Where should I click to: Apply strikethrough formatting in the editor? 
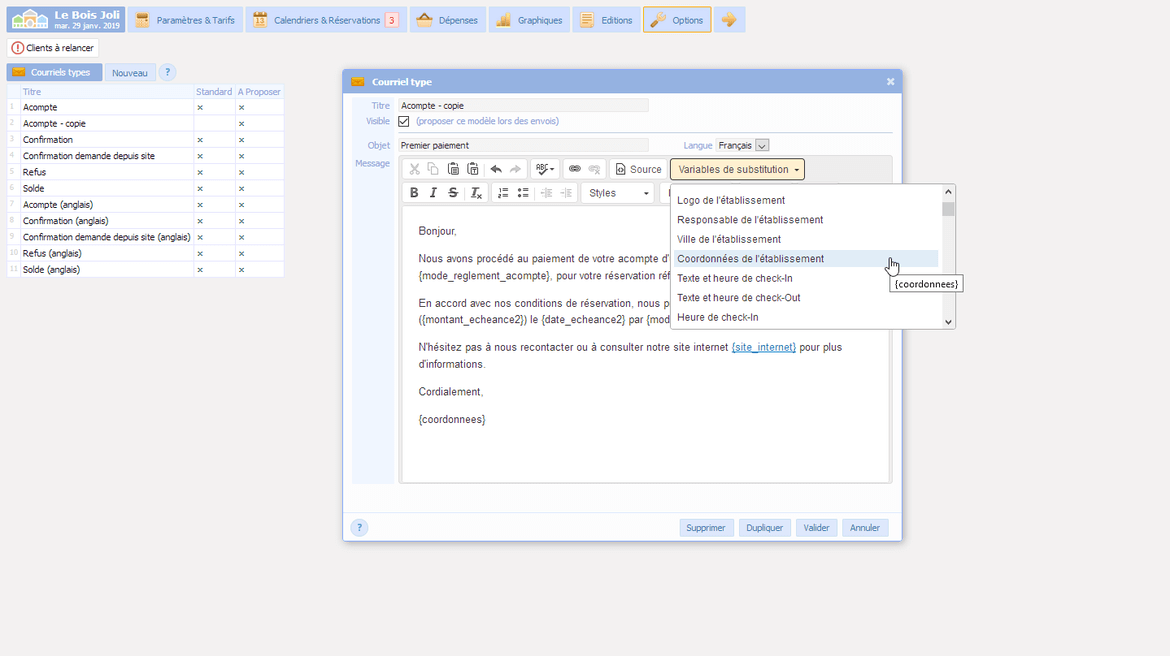(x=453, y=193)
